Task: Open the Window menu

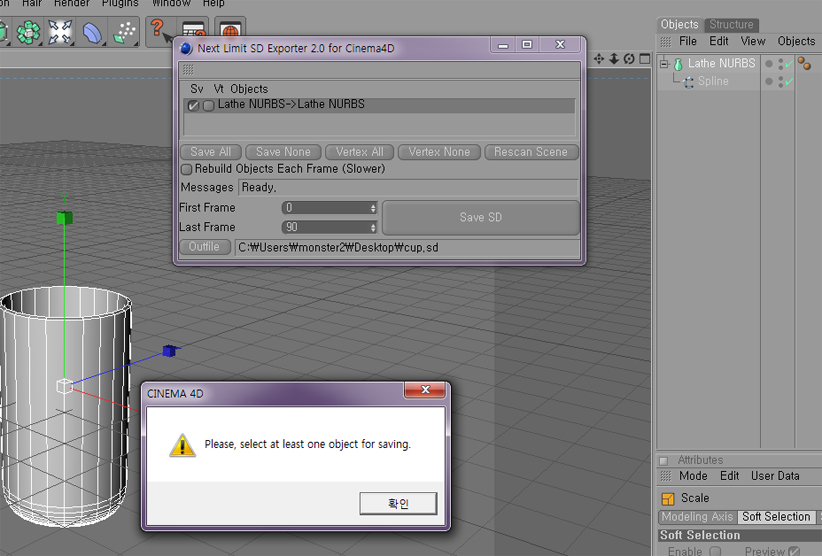Action: [171, 3]
